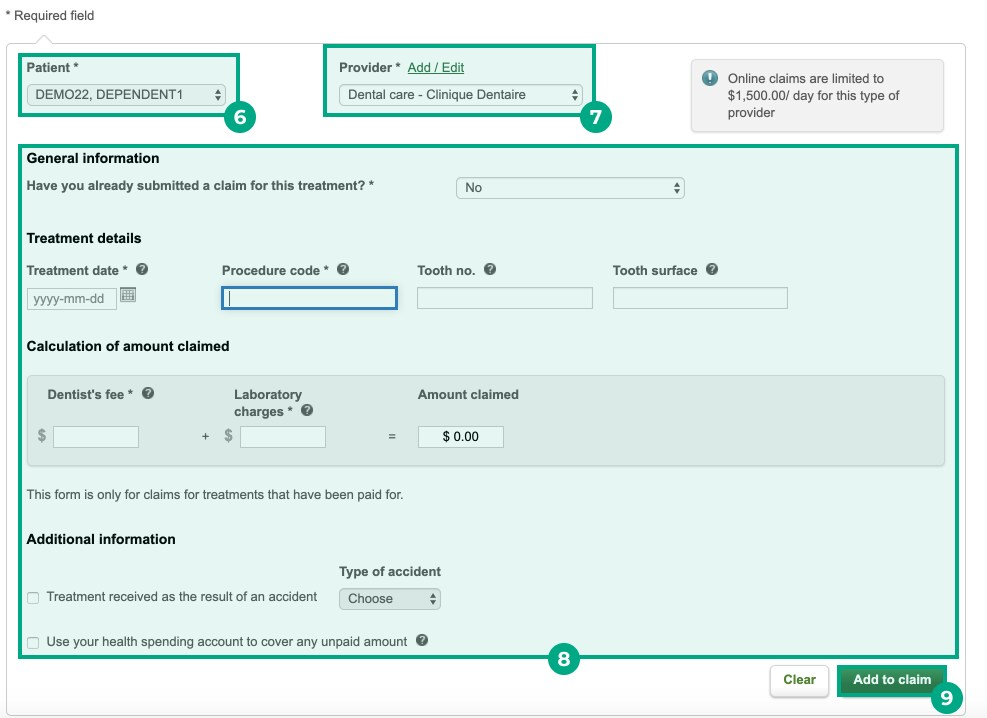This screenshot has width=987, height=718.
Task: Clear the form
Action: point(799,680)
